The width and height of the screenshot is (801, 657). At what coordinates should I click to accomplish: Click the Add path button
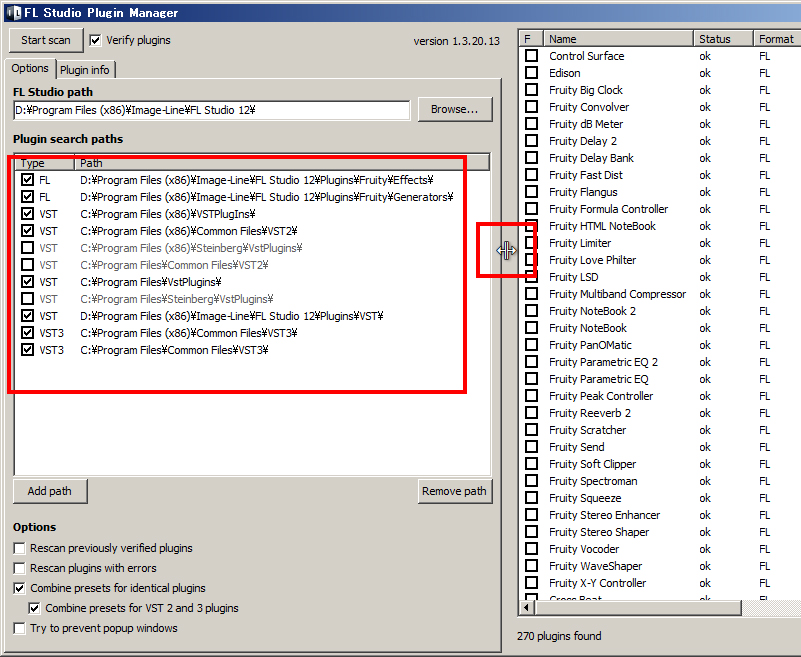(50, 491)
